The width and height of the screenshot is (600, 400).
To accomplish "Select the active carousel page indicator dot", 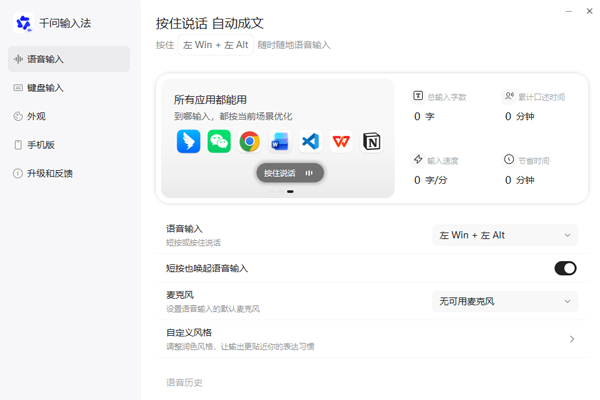I will (290, 191).
